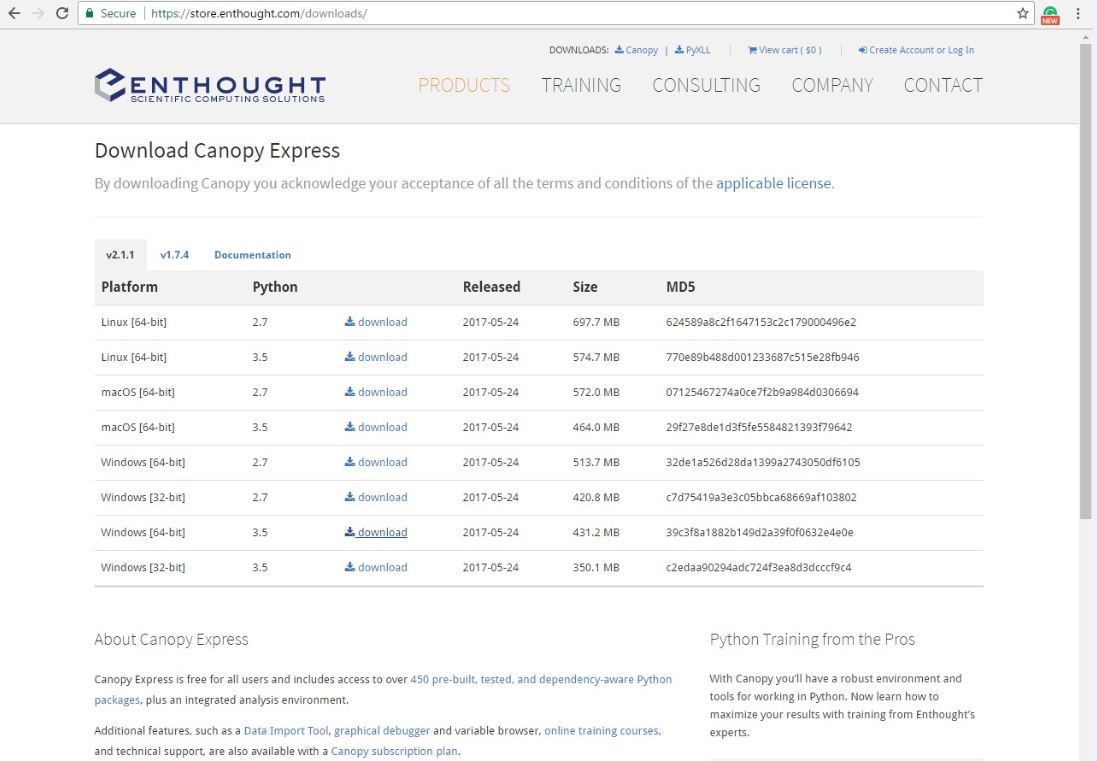Switch to the v1.7.4 tab

[x=174, y=255]
